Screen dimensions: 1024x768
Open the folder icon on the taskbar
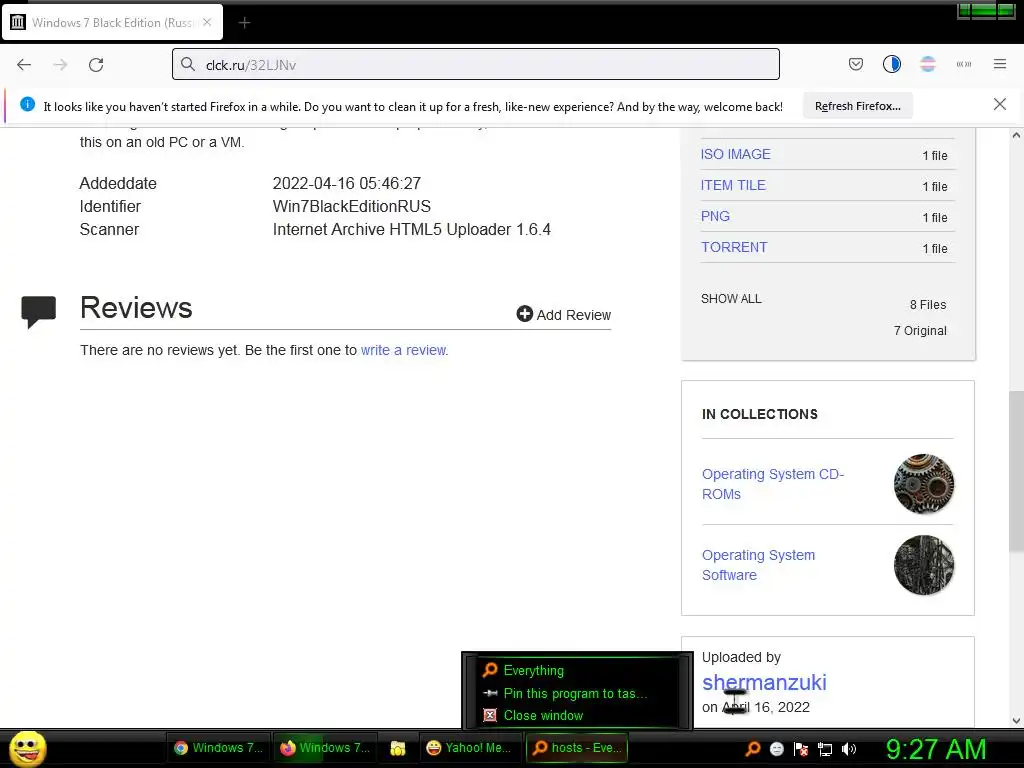point(398,748)
